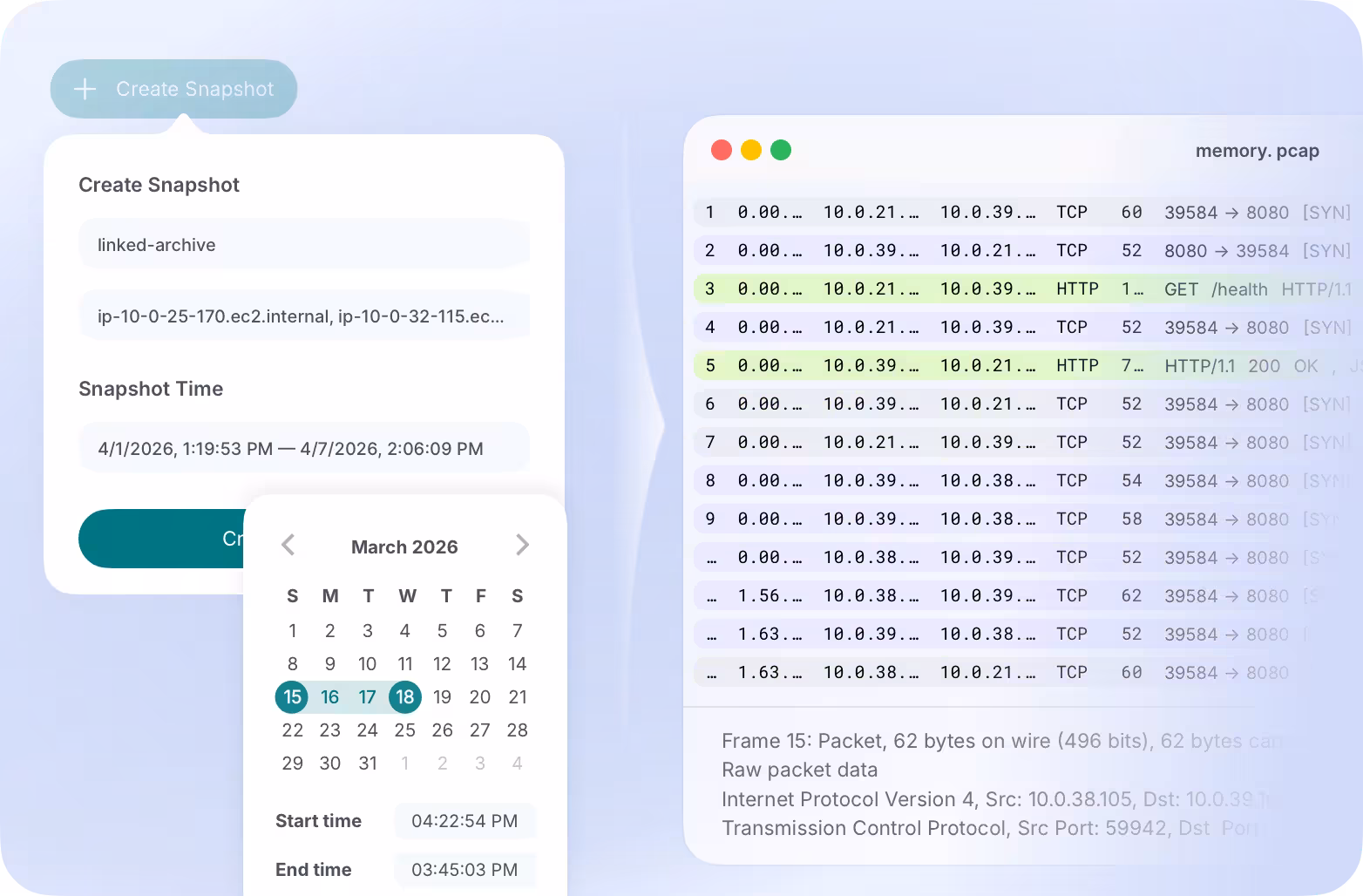
Task: Select March 10 in the calendar
Action: pos(368,664)
